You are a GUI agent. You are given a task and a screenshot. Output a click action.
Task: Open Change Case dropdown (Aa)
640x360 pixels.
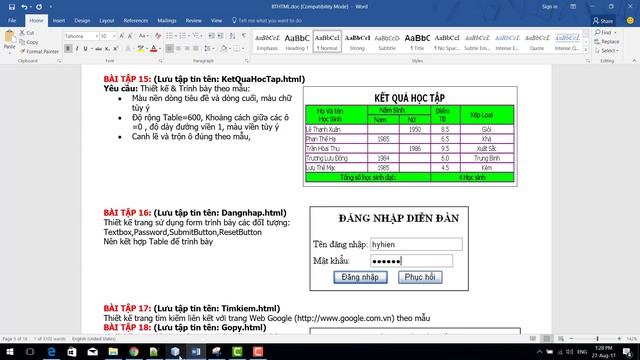[144, 36]
